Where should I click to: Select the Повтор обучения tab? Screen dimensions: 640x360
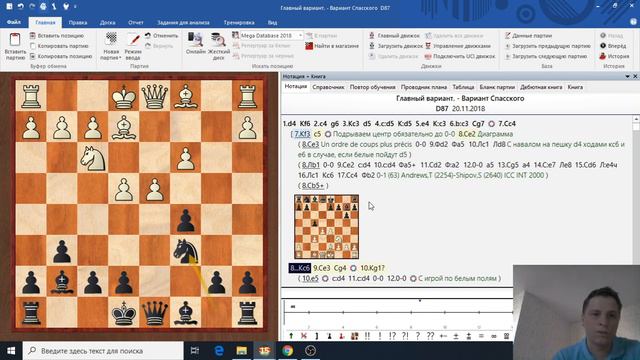[x=373, y=87]
